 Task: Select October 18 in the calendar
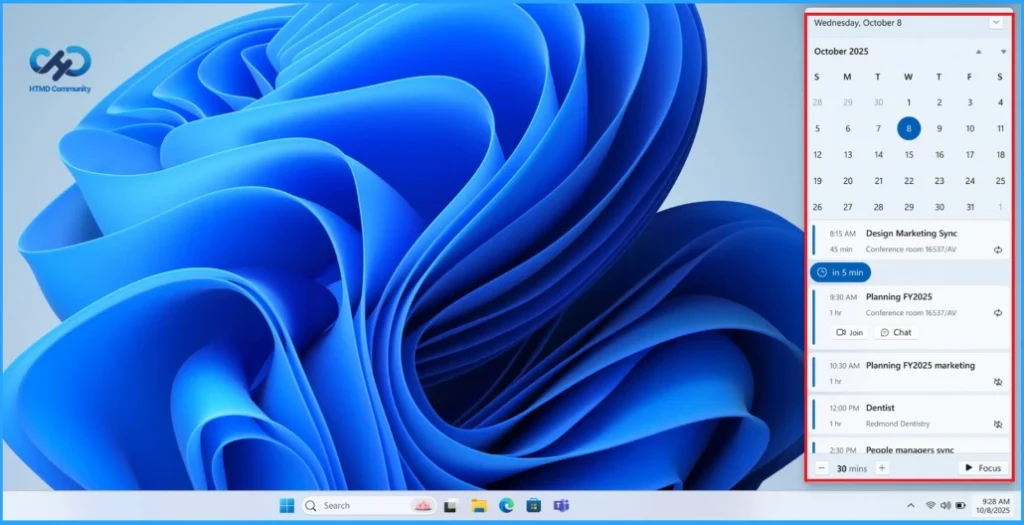pos(1000,155)
